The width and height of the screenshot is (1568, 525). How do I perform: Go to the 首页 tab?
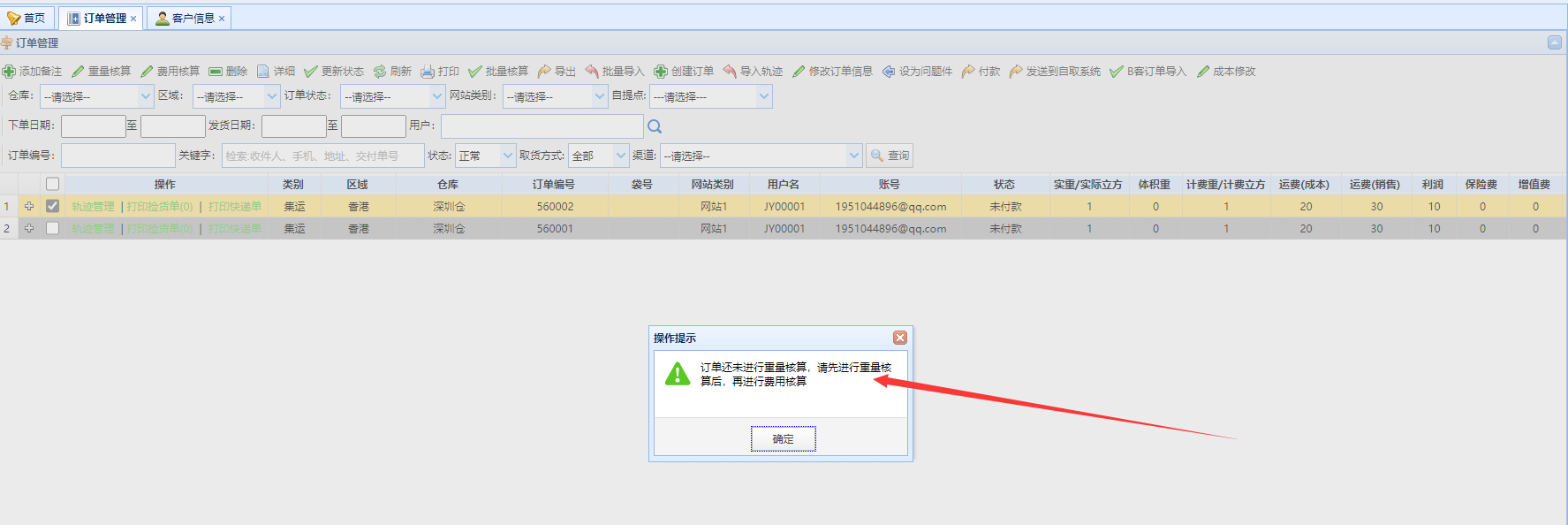coord(27,19)
